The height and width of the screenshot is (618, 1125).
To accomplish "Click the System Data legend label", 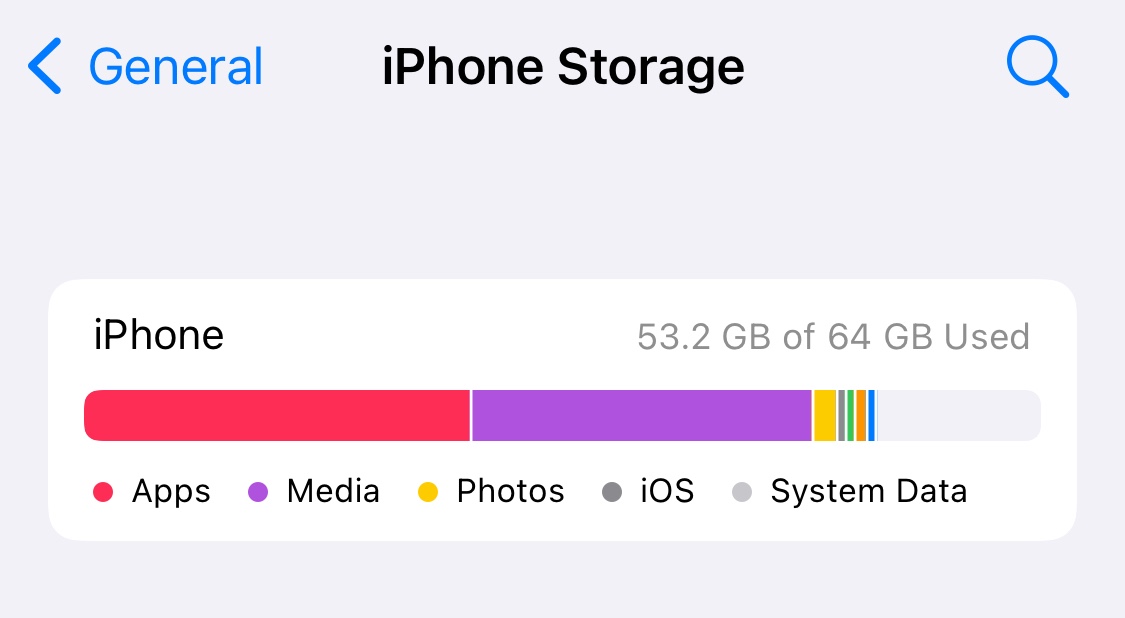I will [x=869, y=492].
